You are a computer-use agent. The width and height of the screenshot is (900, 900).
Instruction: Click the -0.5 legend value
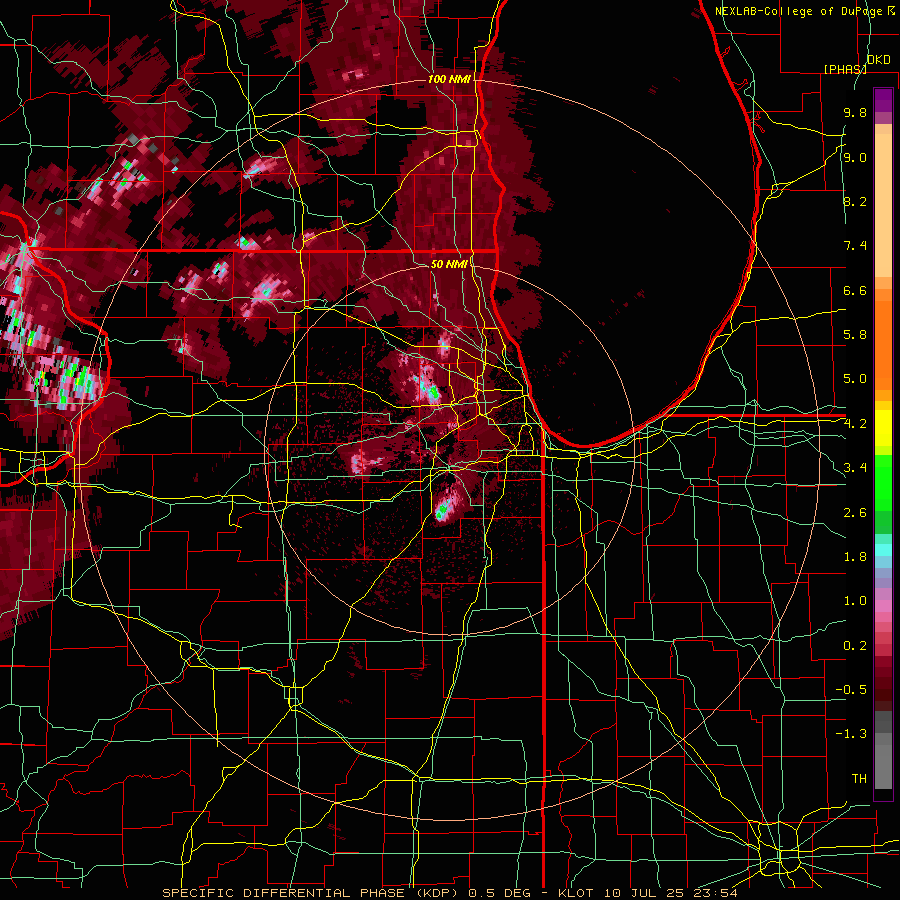coord(851,690)
